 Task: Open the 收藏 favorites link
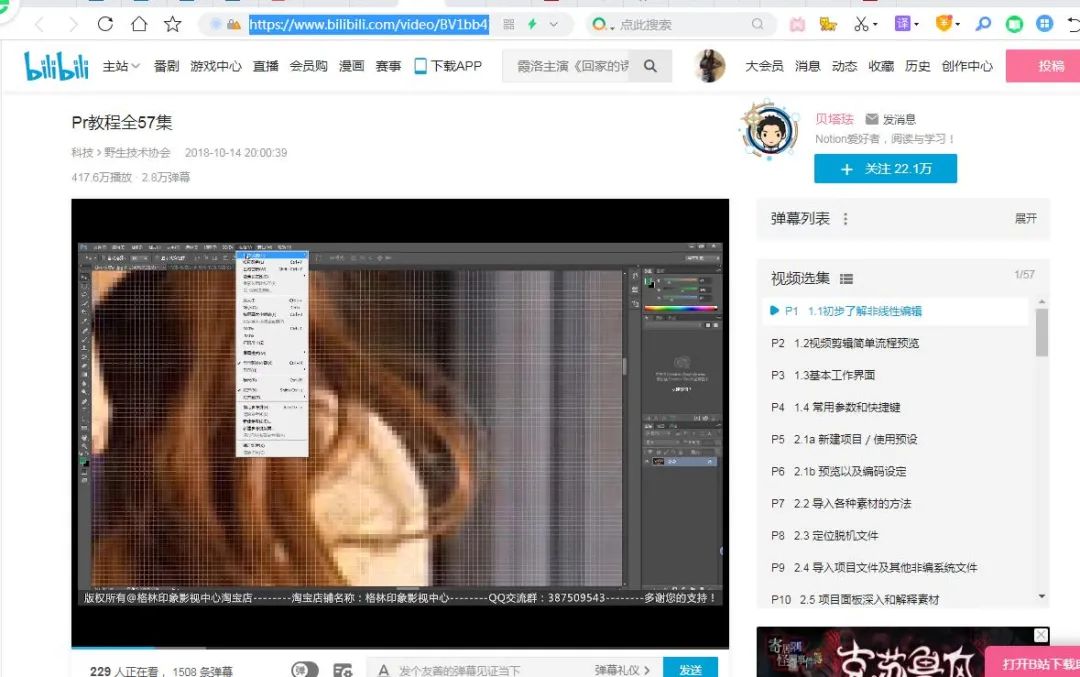pos(881,66)
